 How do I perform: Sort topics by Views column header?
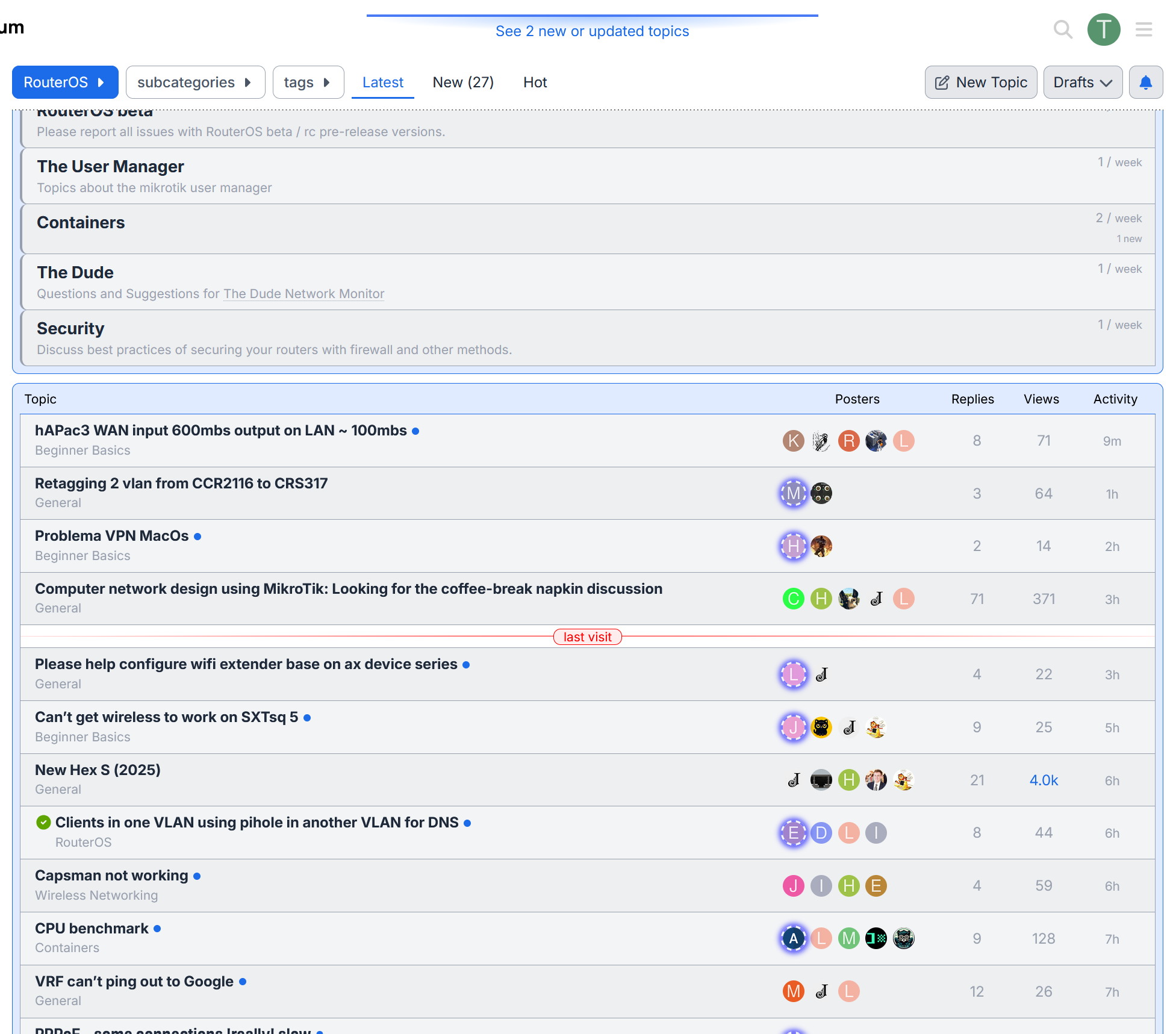(1041, 399)
